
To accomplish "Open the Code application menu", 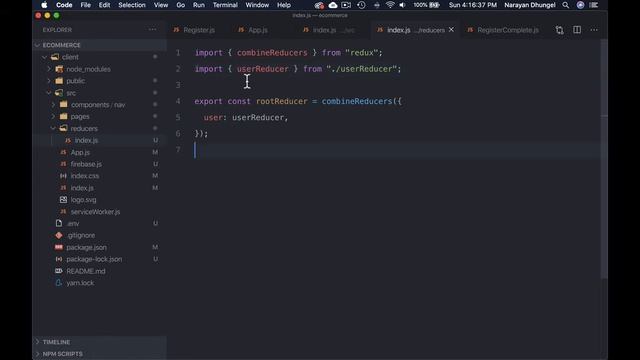I will [x=64, y=5].
